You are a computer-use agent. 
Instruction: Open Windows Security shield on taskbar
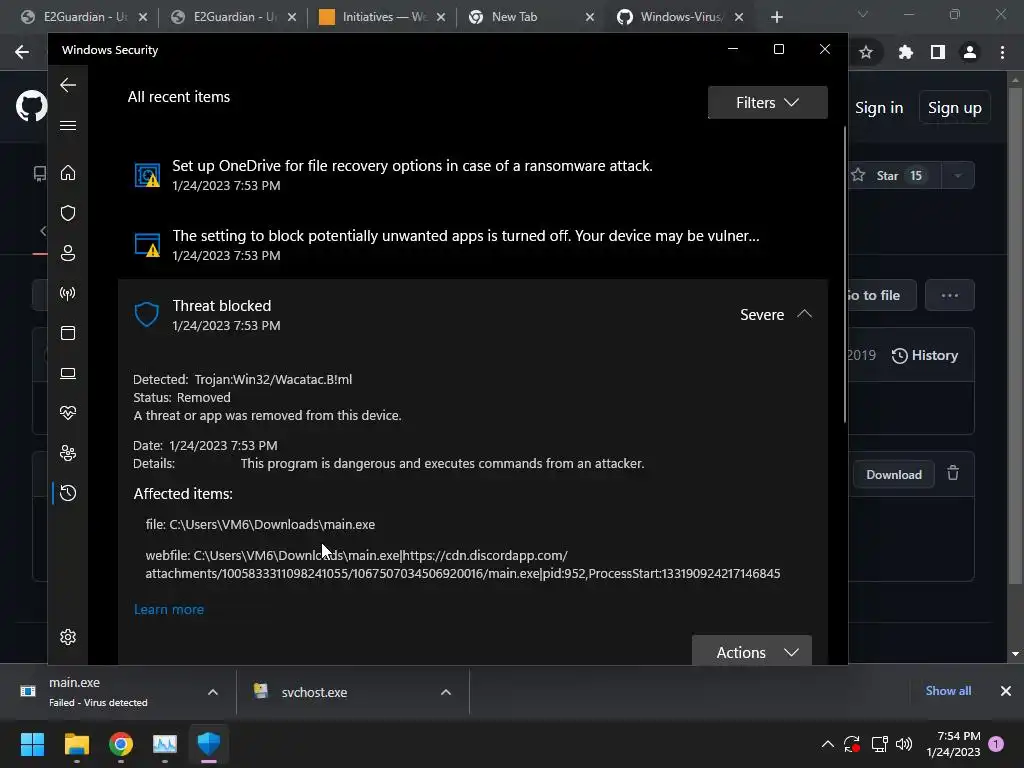tap(209, 744)
